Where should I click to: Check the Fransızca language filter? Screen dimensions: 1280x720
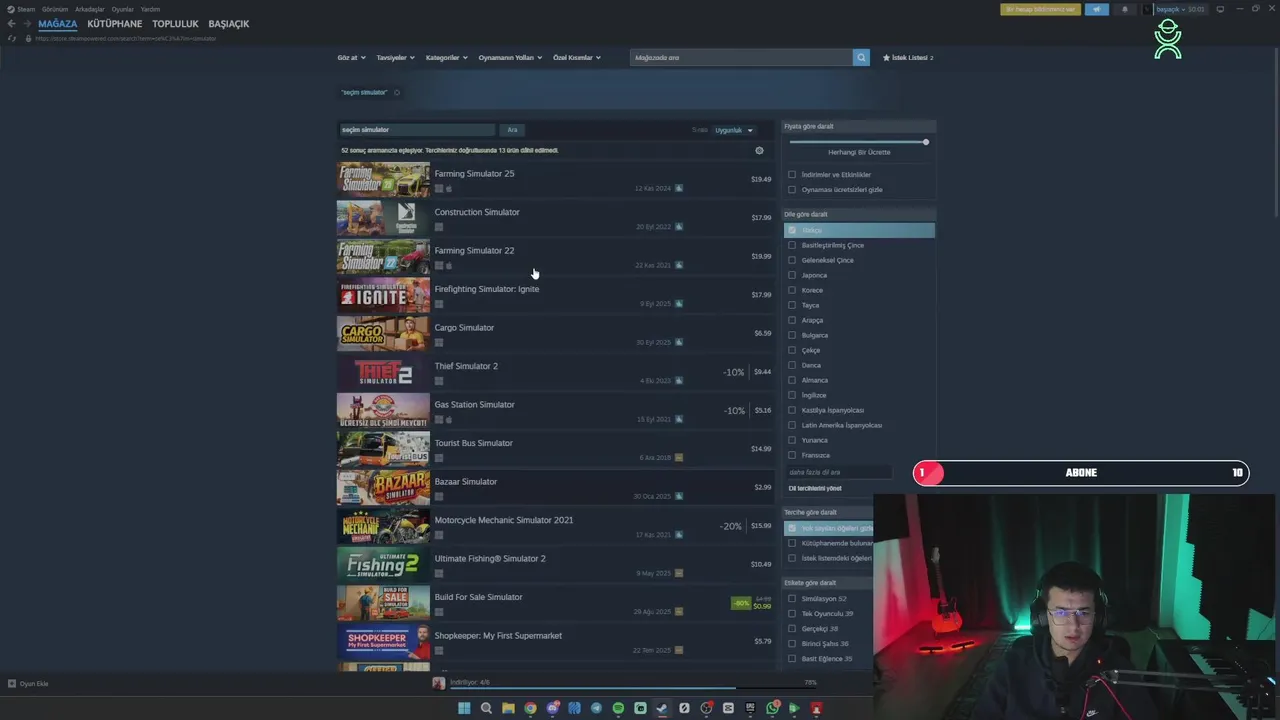[792, 455]
